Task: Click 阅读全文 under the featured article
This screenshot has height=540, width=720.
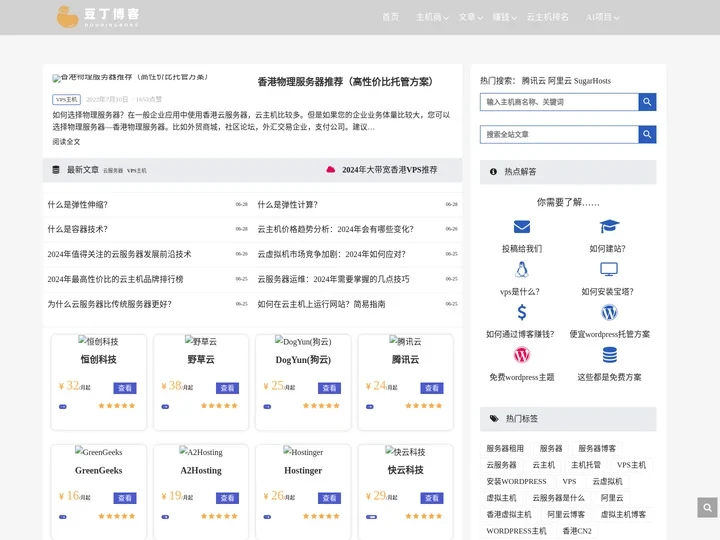Action: coord(66,141)
